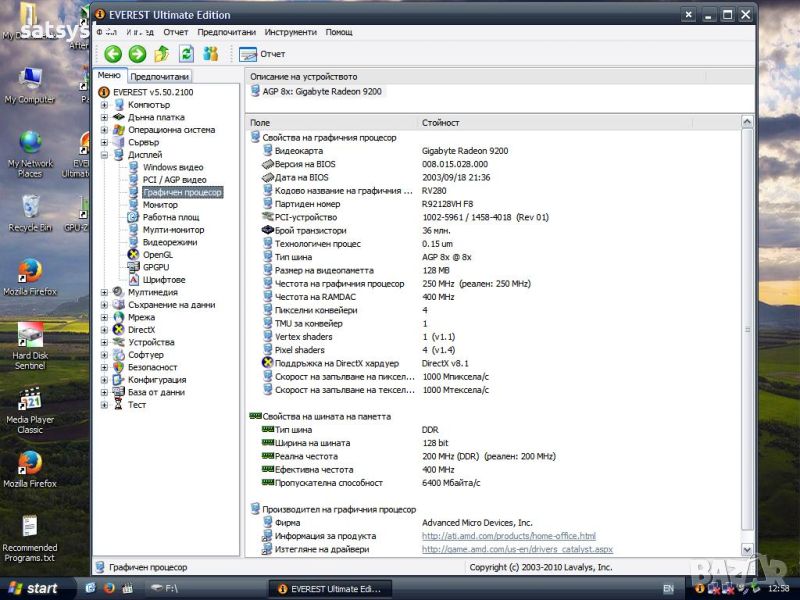This screenshot has height=600, width=800.
Task: Switch to the Предпочитани tab
Action: coord(160,77)
